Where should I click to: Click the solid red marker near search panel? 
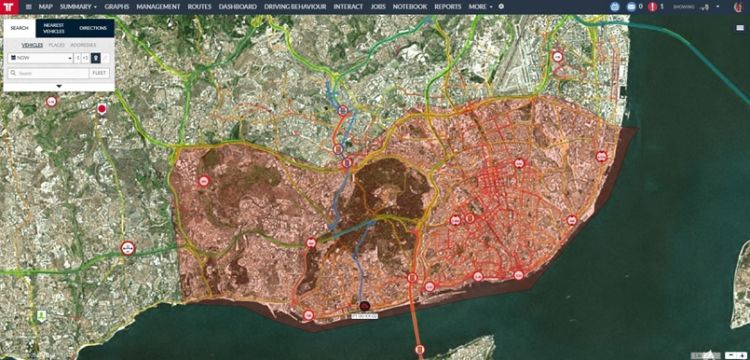[101, 109]
